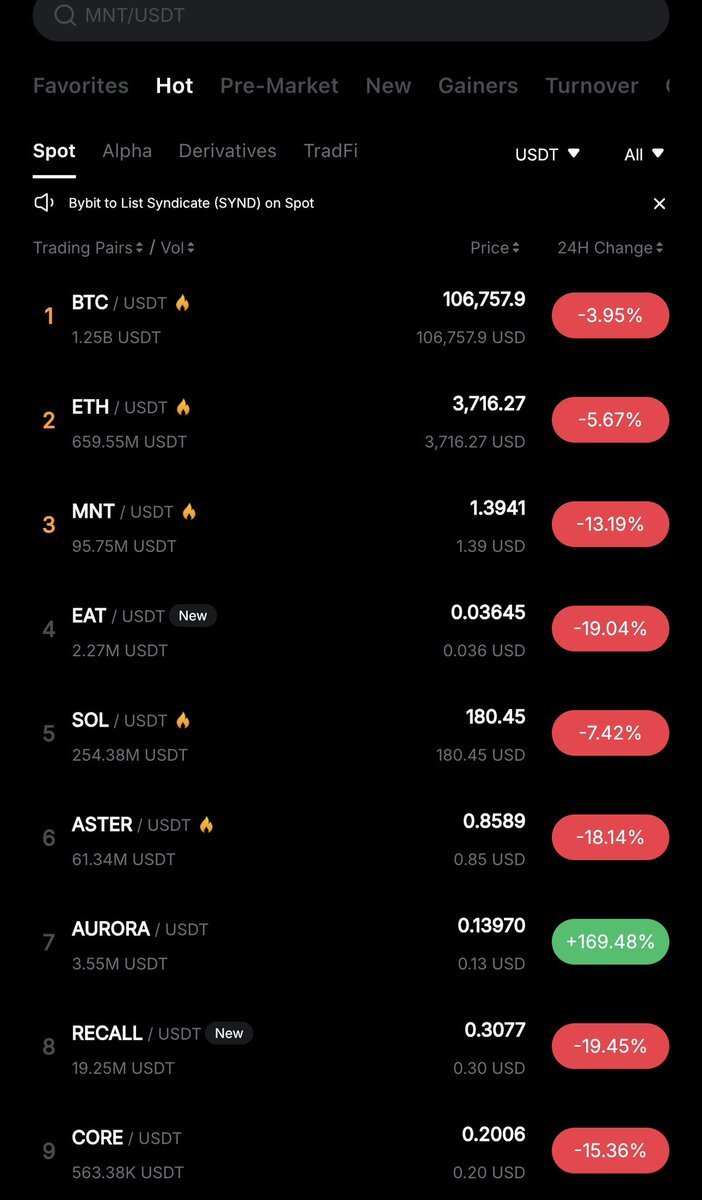Sort the list by Price
The height and width of the screenshot is (1200, 702).
(495, 248)
